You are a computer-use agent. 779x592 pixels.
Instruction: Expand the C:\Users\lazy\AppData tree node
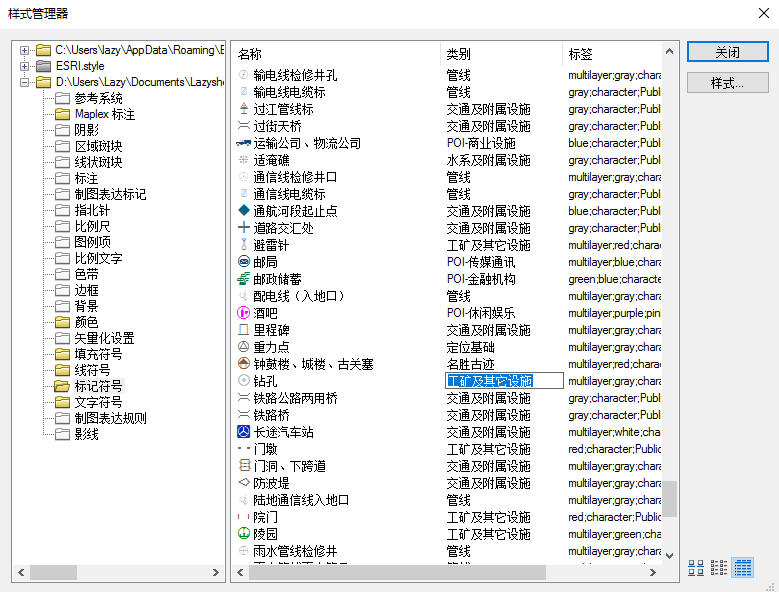click(24, 50)
